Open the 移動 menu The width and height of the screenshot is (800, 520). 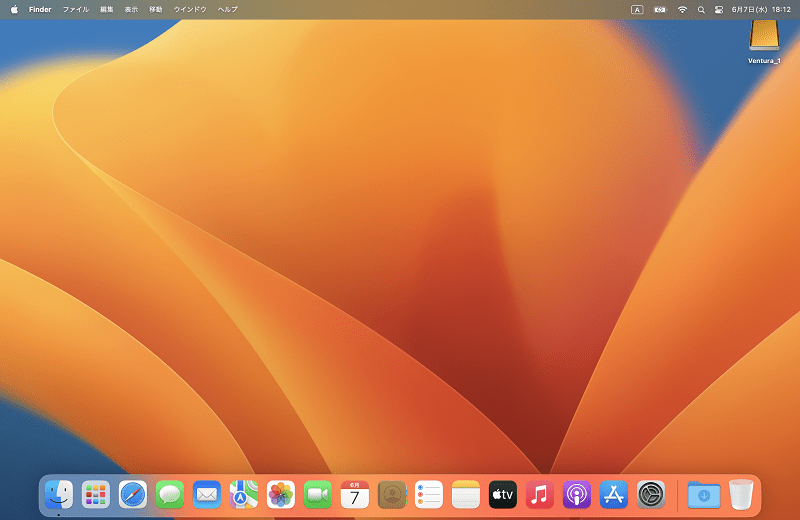point(156,9)
